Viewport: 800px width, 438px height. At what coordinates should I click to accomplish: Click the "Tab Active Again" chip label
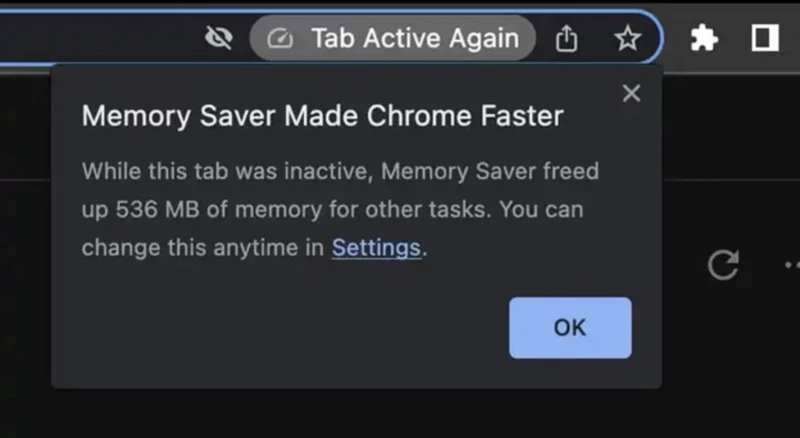coord(414,39)
